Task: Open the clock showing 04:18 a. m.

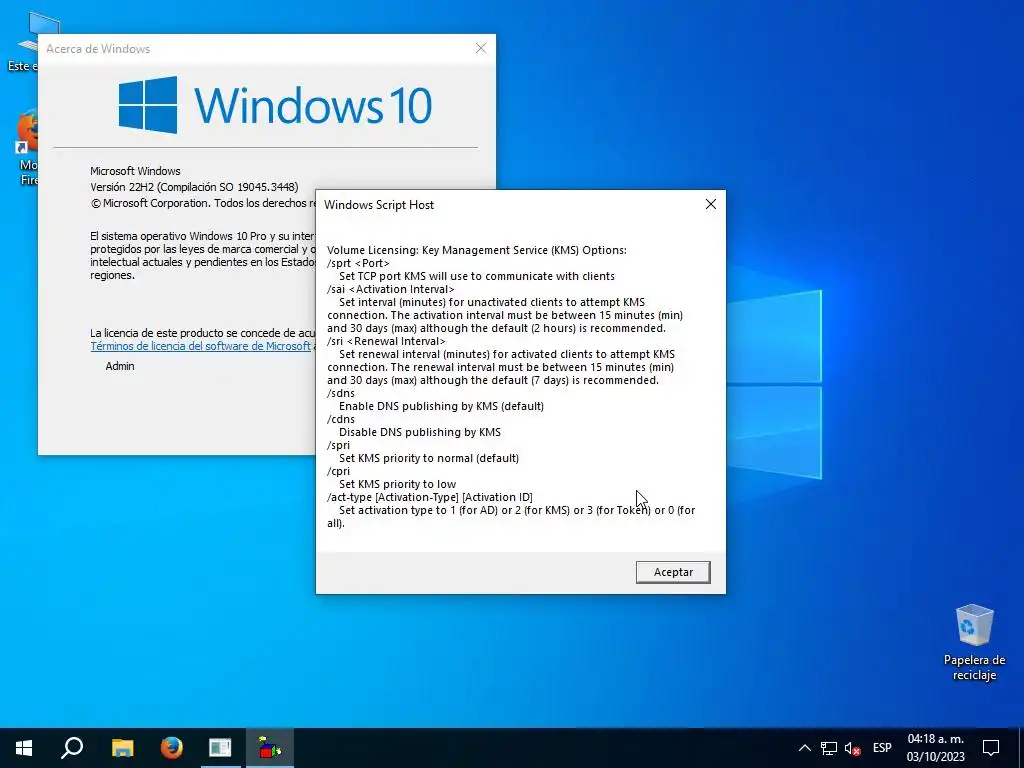Action: (x=935, y=748)
